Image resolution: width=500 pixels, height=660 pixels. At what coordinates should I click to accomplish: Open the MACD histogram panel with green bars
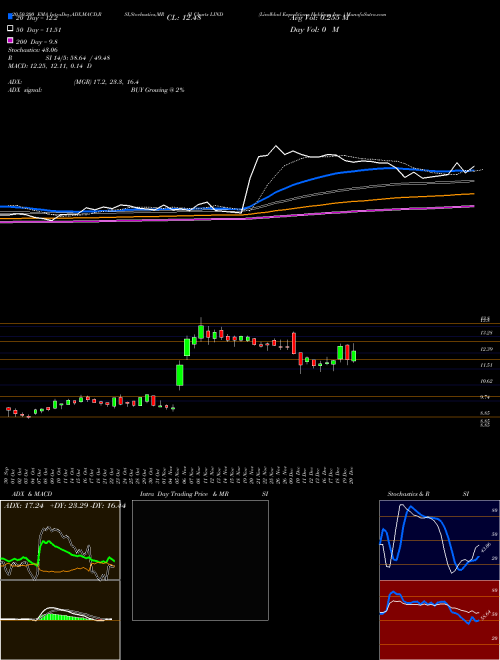[x=60, y=620]
